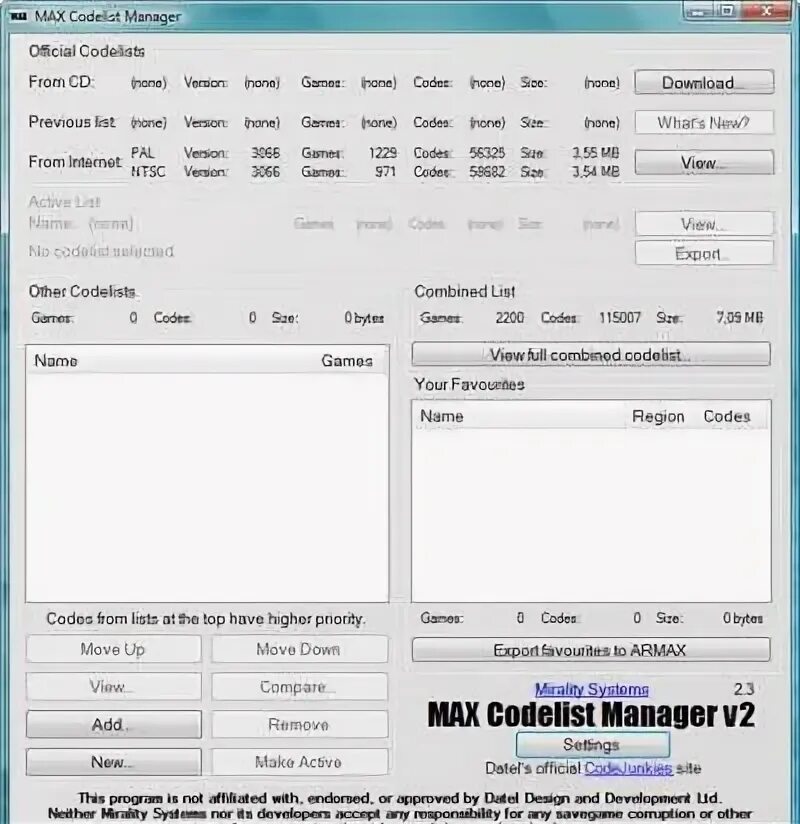Click the combined games value 2200
This screenshot has height=824, width=800.
coord(509,318)
